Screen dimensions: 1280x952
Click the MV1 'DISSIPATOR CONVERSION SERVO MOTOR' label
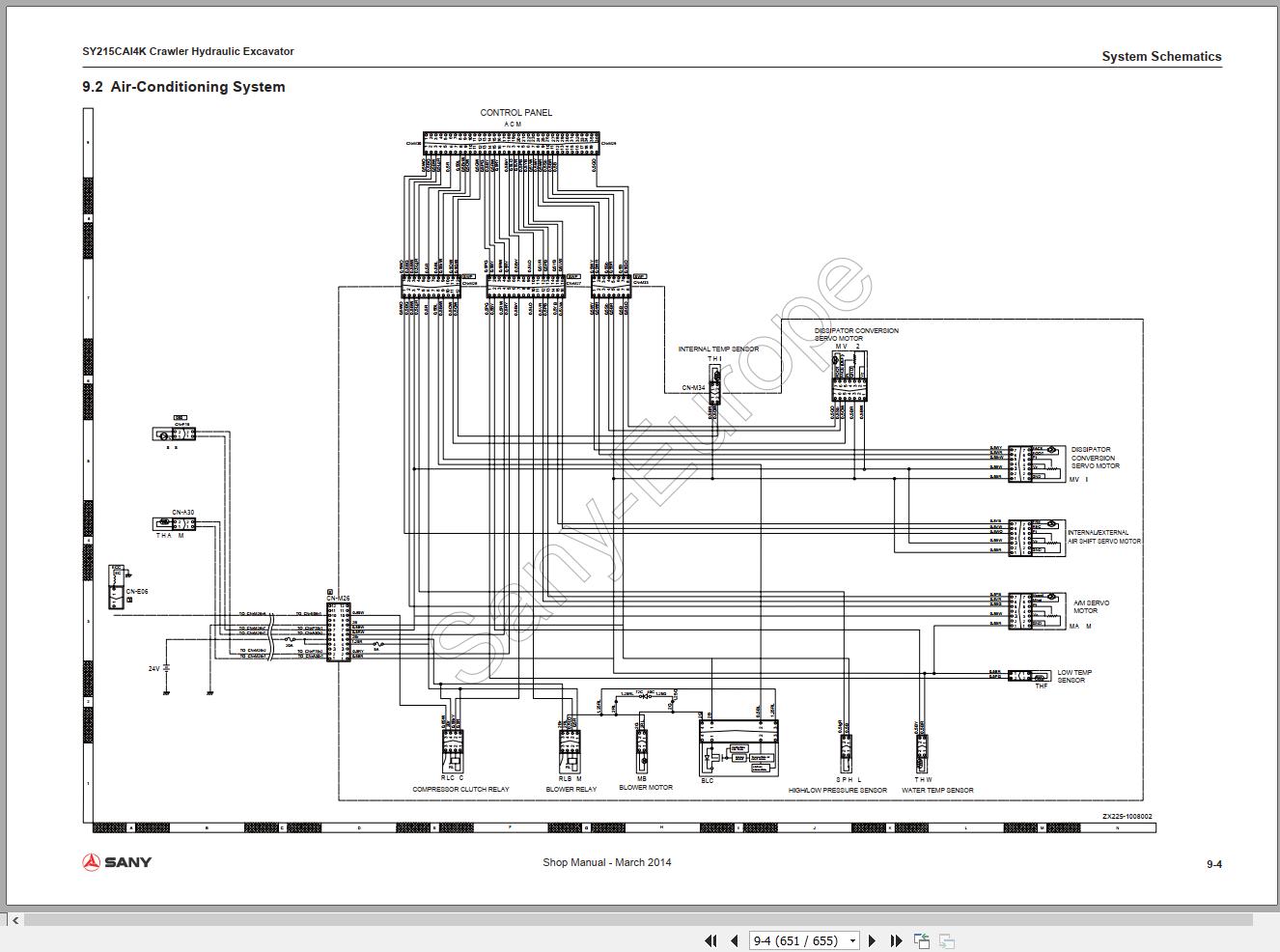click(1095, 458)
